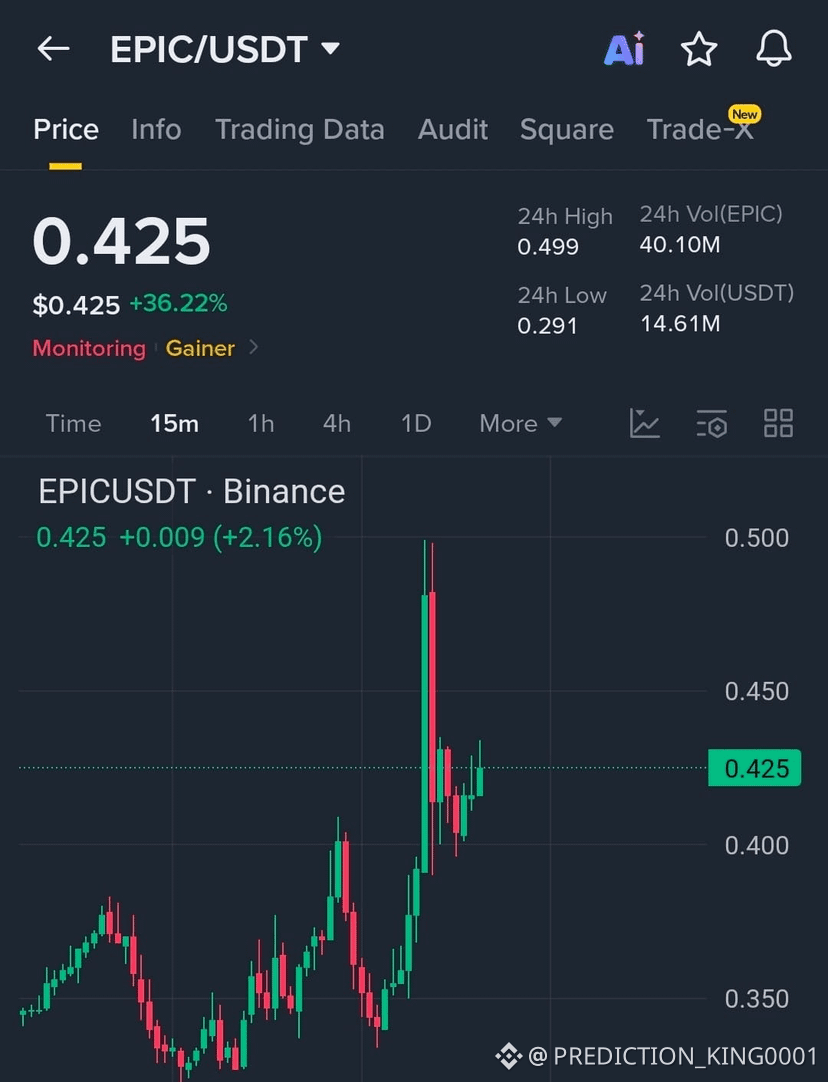Open chart indicators line-graph icon
This screenshot has height=1082, width=828.
pyautogui.click(x=644, y=423)
